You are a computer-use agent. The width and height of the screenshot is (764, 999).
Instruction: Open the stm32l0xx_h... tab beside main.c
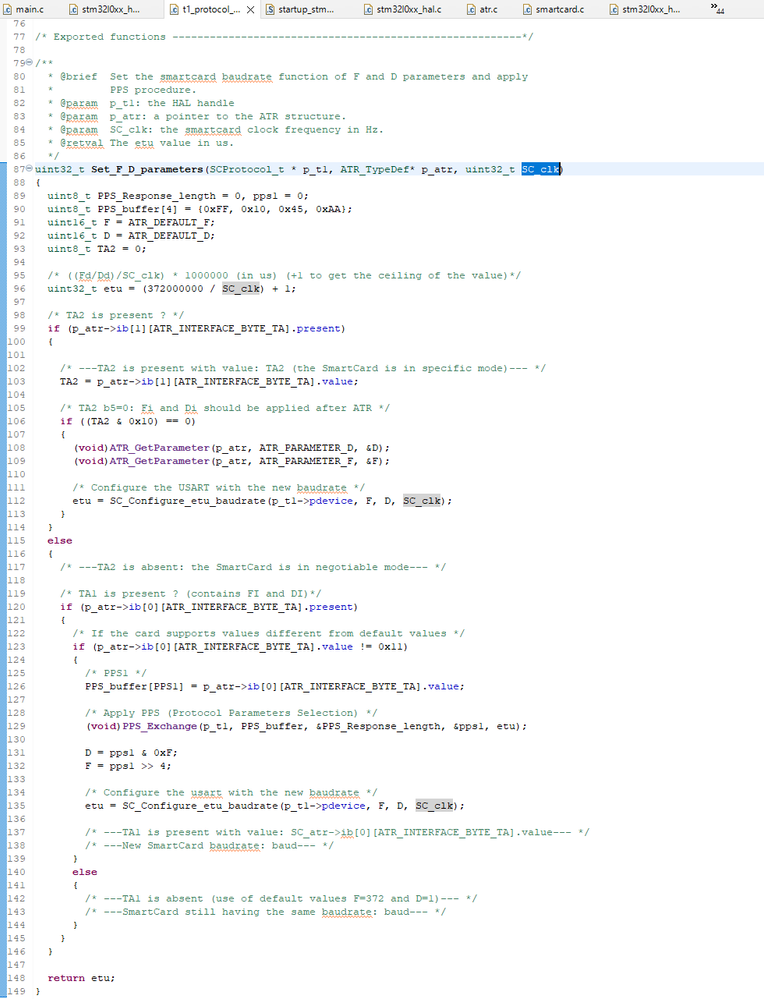click(104, 10)
